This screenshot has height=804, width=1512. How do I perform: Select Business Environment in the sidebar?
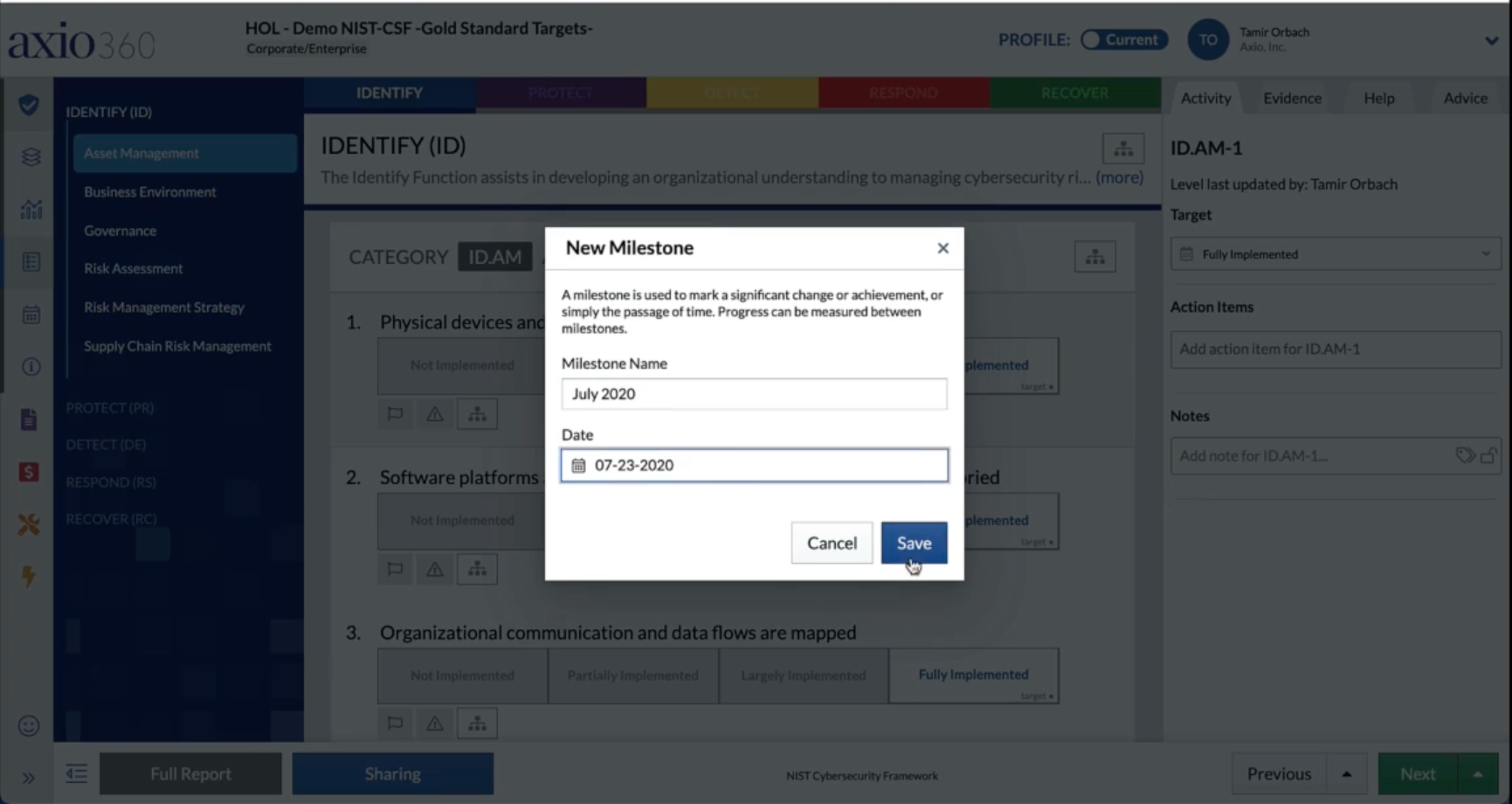(150, 192)
